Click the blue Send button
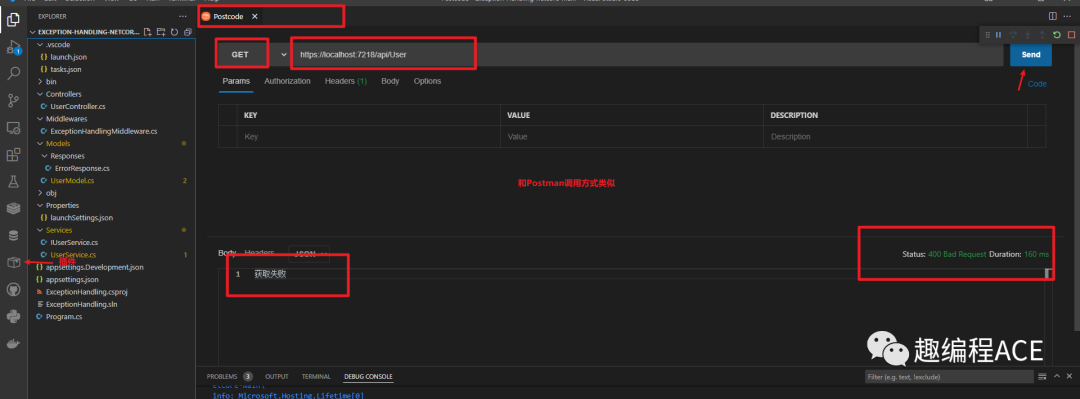This screenshot has width=1080, height=399. [1031, 54]
